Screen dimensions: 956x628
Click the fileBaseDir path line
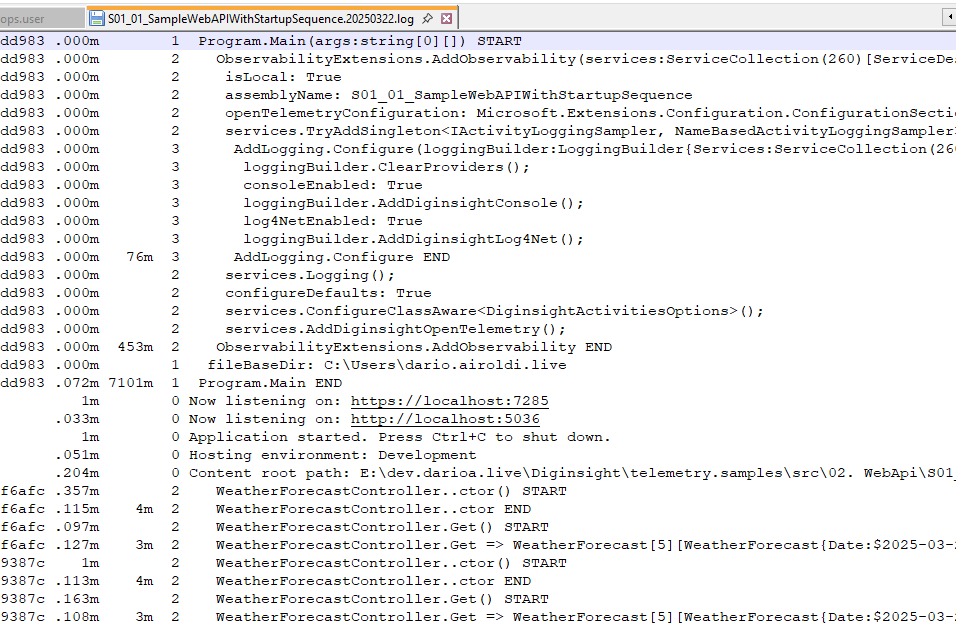pyautogui.click(x=386, y=365)
